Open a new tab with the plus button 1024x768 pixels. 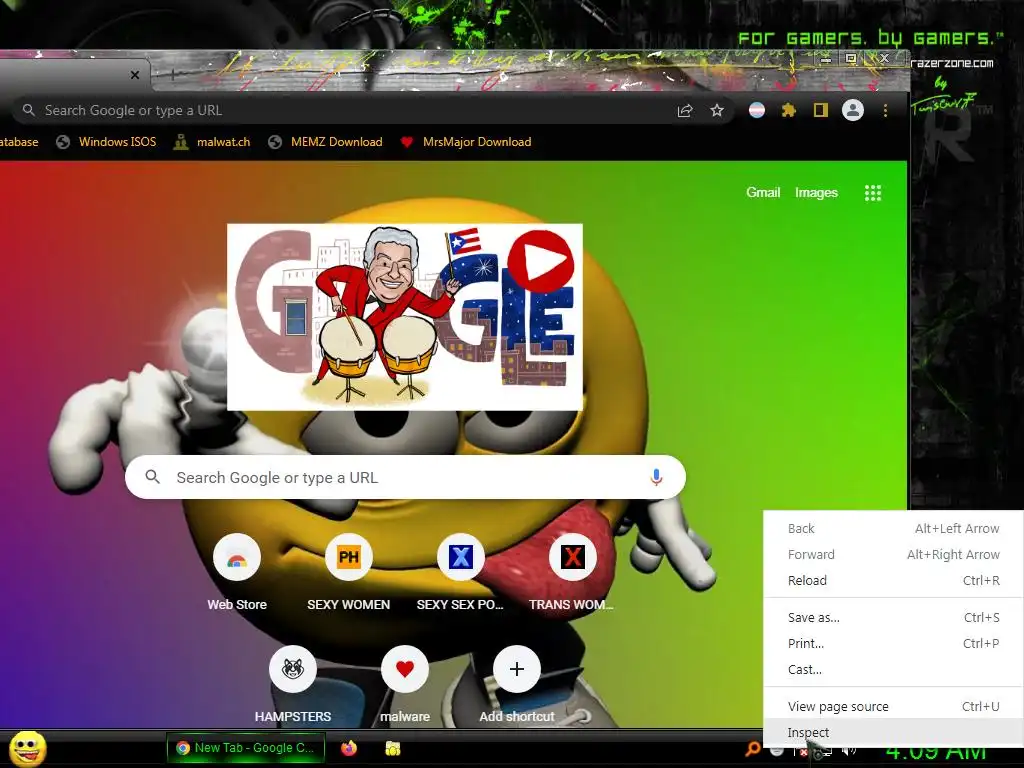(172, 75)
